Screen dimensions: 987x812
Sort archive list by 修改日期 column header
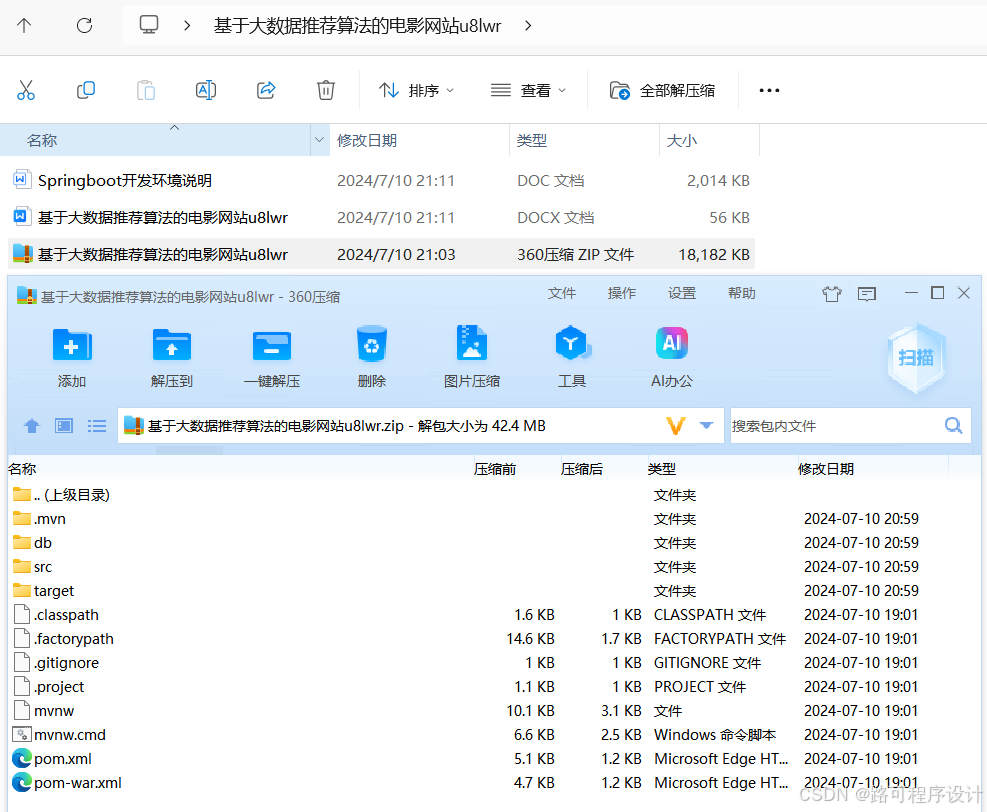(x=826, y=469)
